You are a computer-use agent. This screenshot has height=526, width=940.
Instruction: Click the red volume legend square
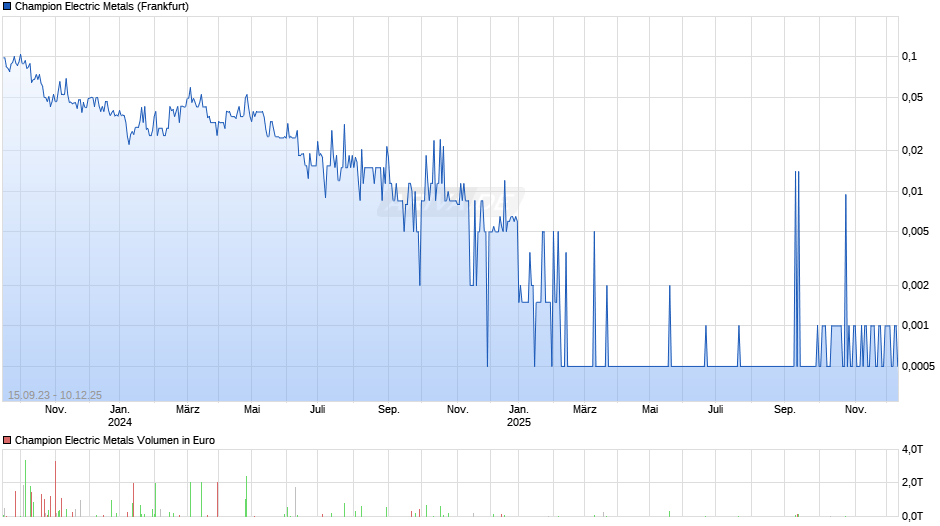(x=7, y=440)
